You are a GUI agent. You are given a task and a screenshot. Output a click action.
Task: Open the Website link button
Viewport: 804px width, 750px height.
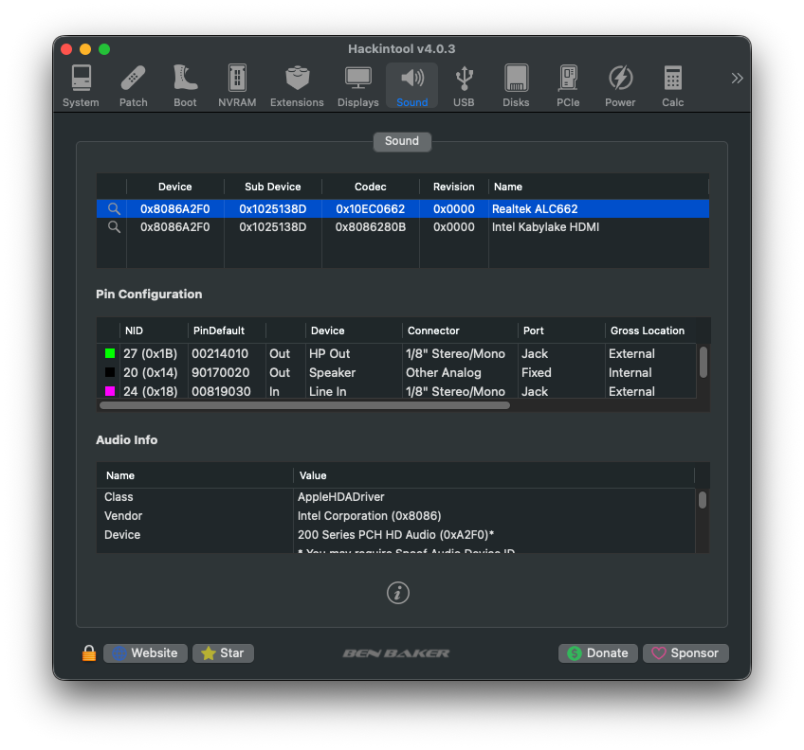click(x=146, y=653)
